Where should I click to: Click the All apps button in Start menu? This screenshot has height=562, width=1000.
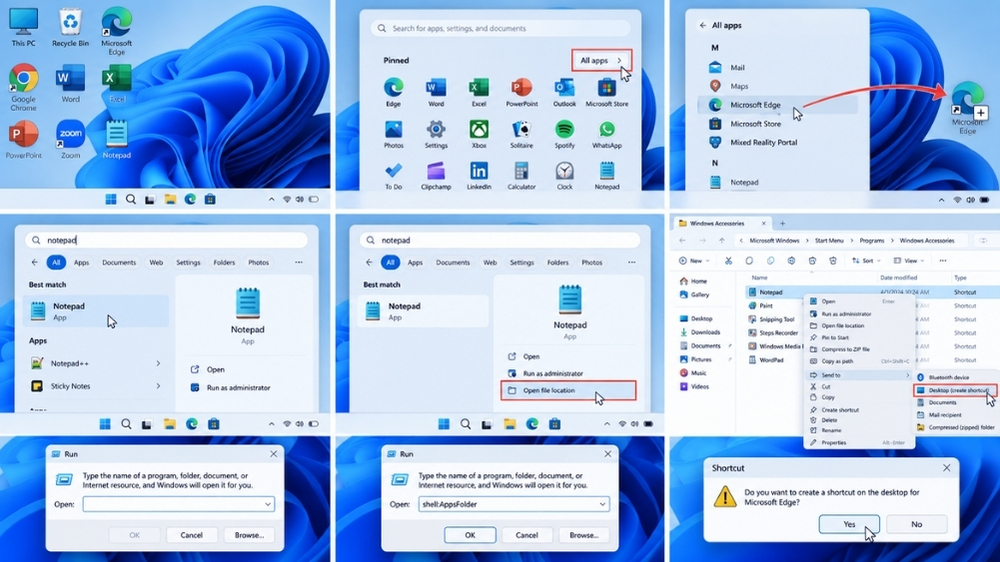(601, 60)
